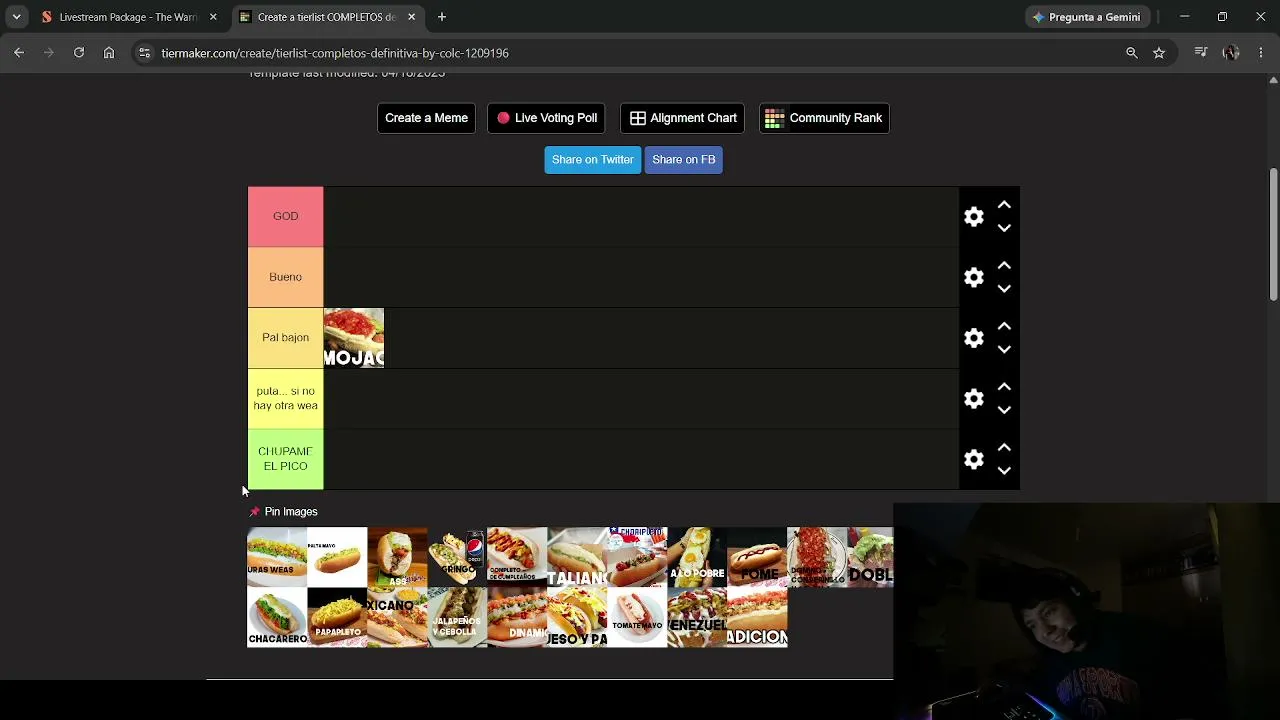Bookmark page with star icon
The image size is (1280, 720).
[1159, 53]
